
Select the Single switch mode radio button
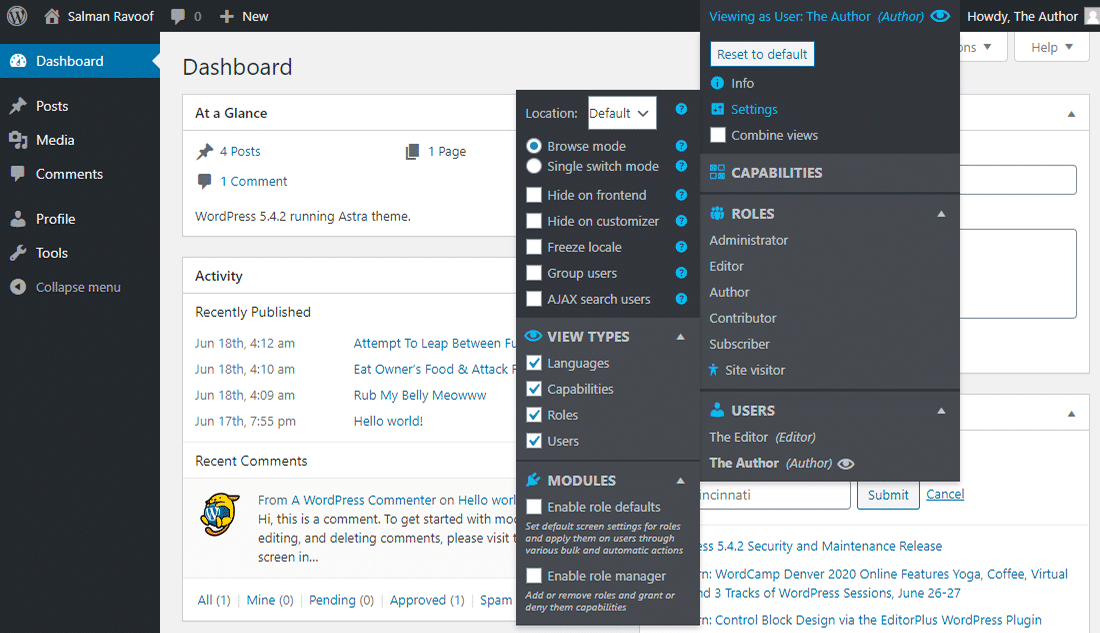coord(533,166)
